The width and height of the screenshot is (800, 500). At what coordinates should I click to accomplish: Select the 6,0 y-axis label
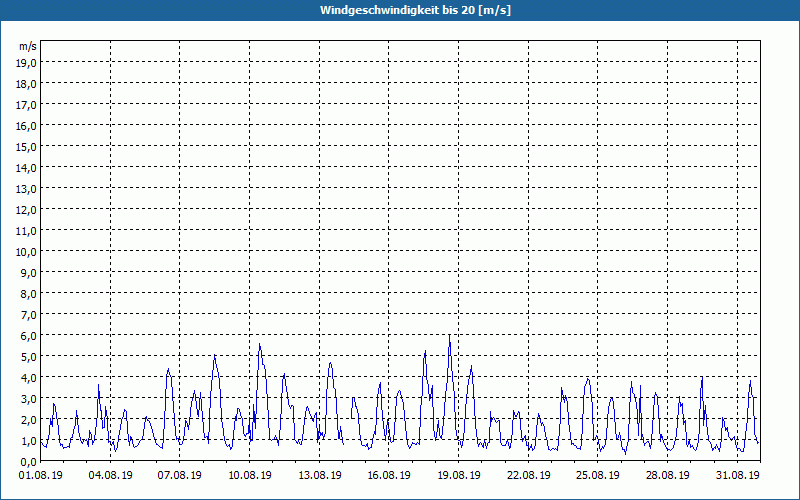click(30, 336)
